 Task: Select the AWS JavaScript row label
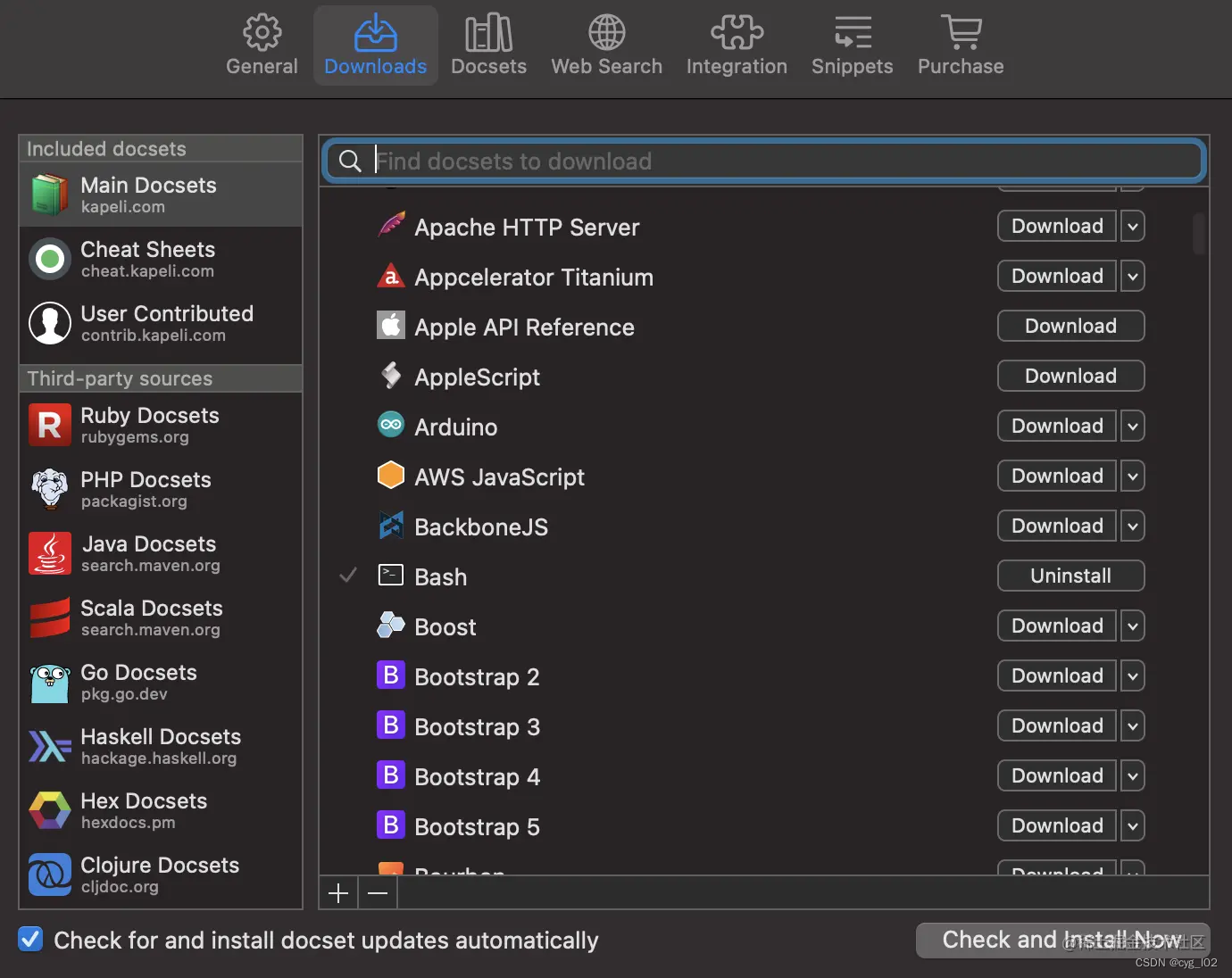point(499,477)
